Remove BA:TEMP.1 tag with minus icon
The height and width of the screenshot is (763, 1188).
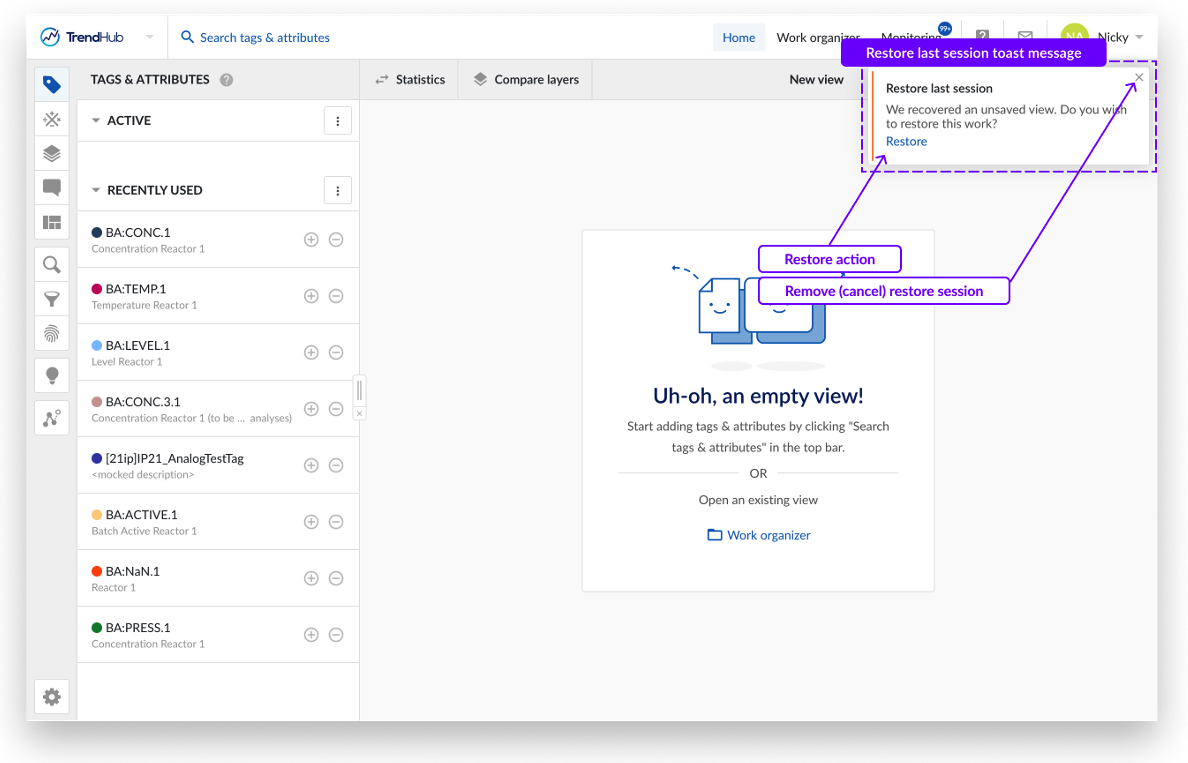click(336, 296)
